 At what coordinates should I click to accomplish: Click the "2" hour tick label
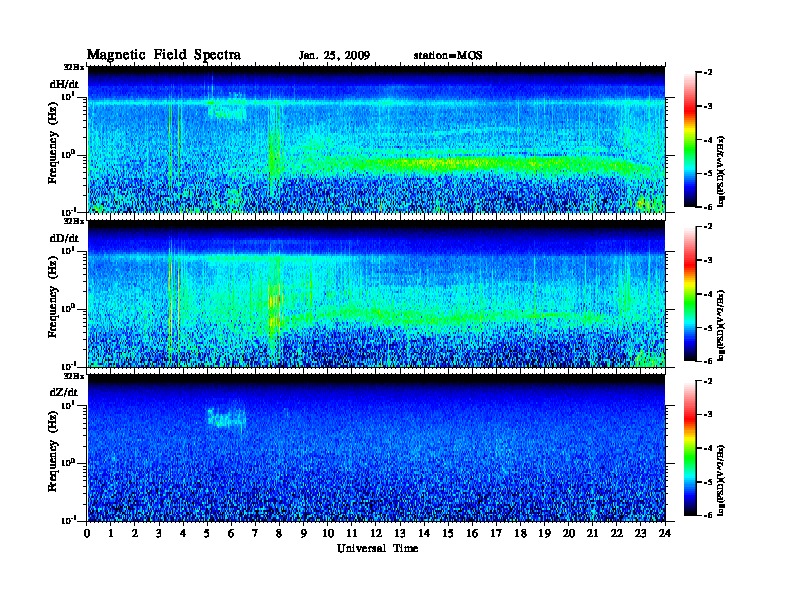135,534
